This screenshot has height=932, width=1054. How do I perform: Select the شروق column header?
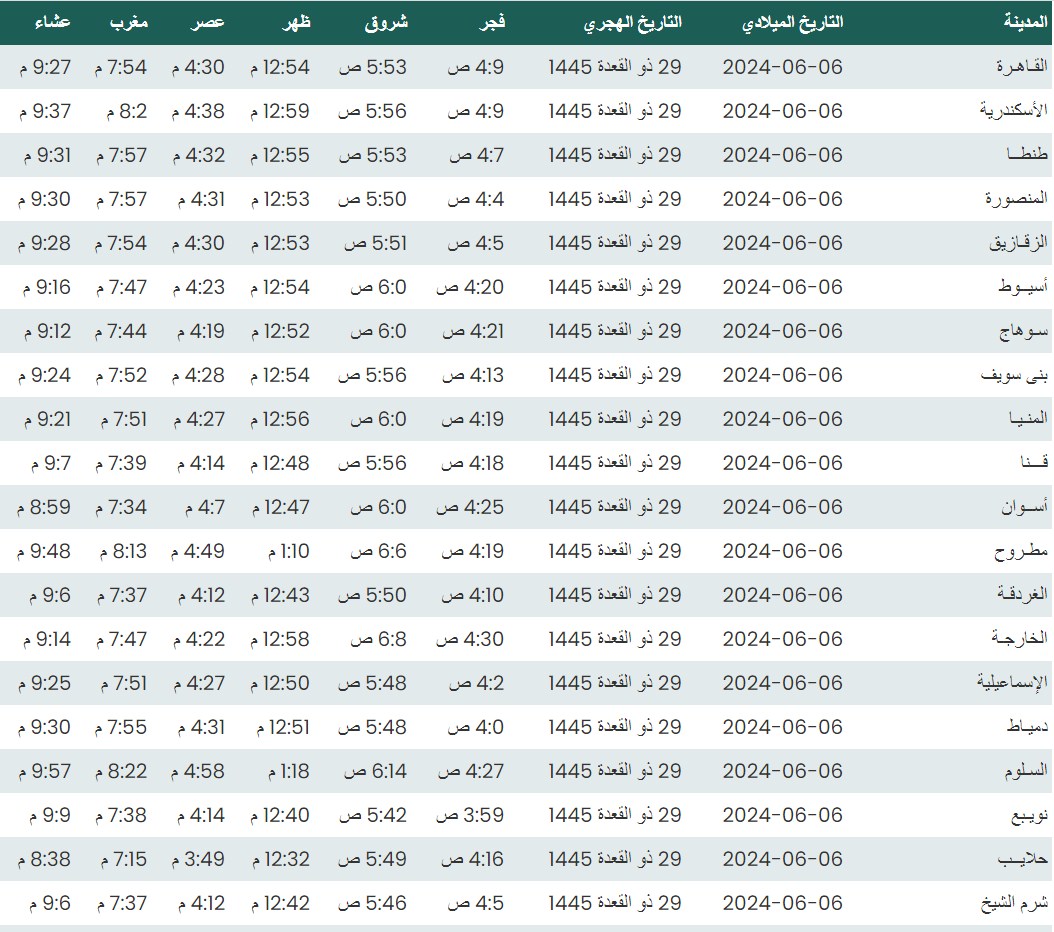pyautogui.click(x=388, y=22)
